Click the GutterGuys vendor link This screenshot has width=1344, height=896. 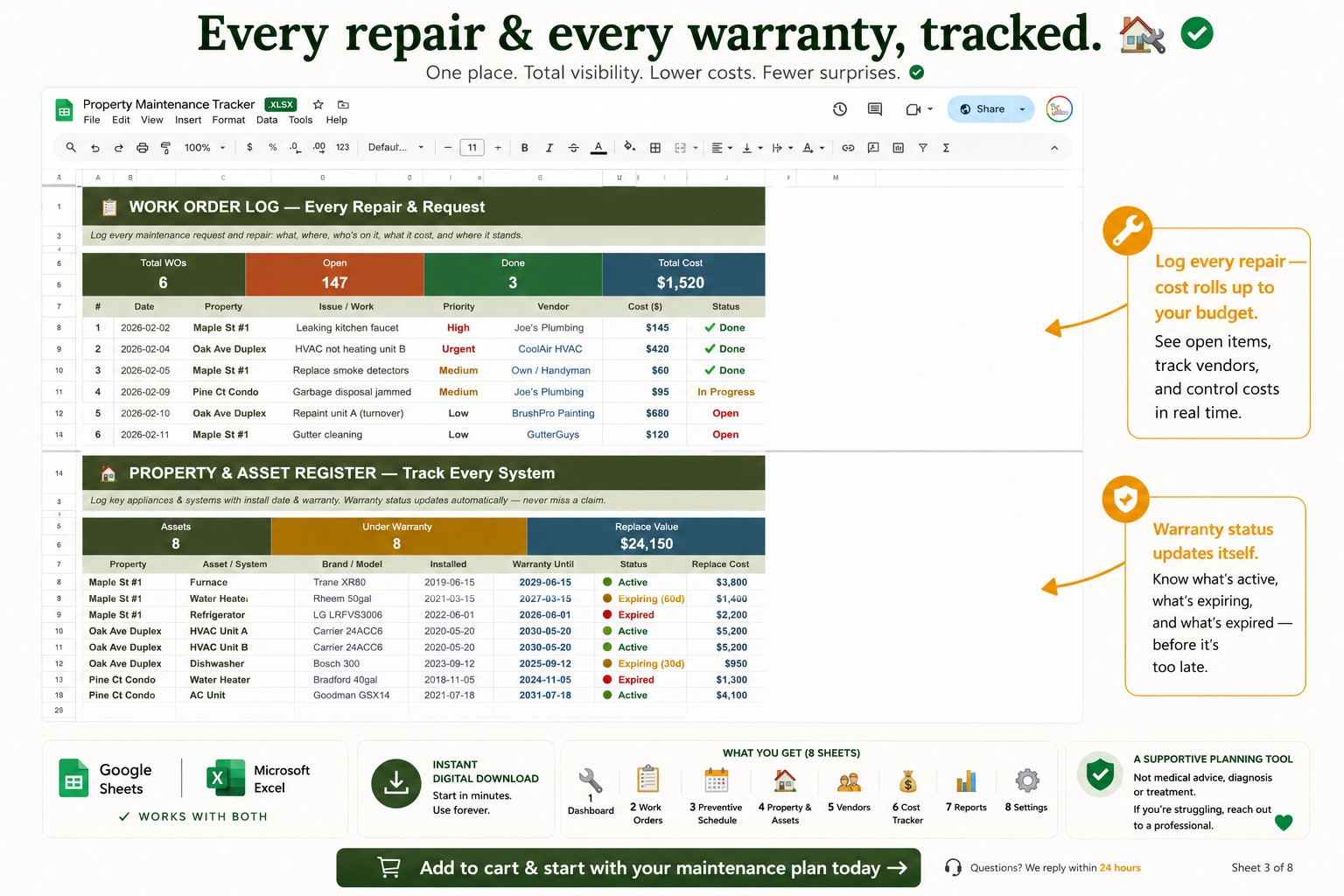click(553, 434)
